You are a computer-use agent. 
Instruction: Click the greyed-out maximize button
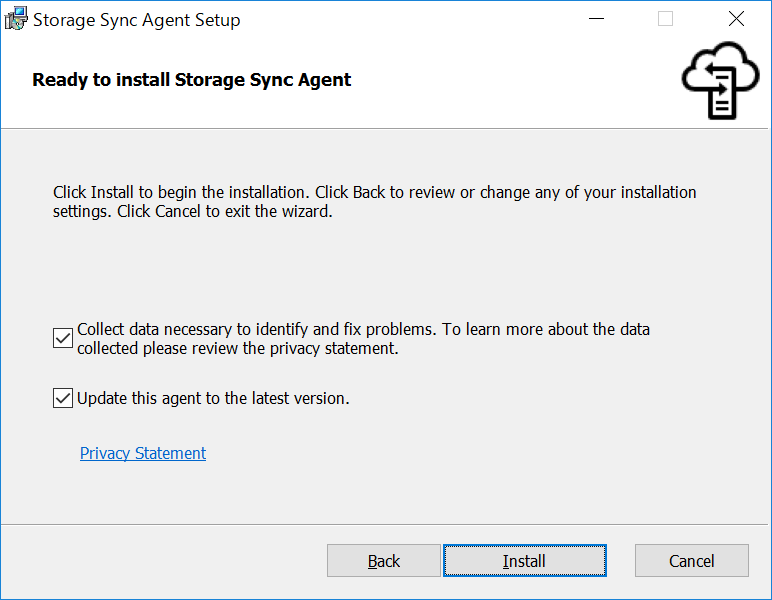665,19
